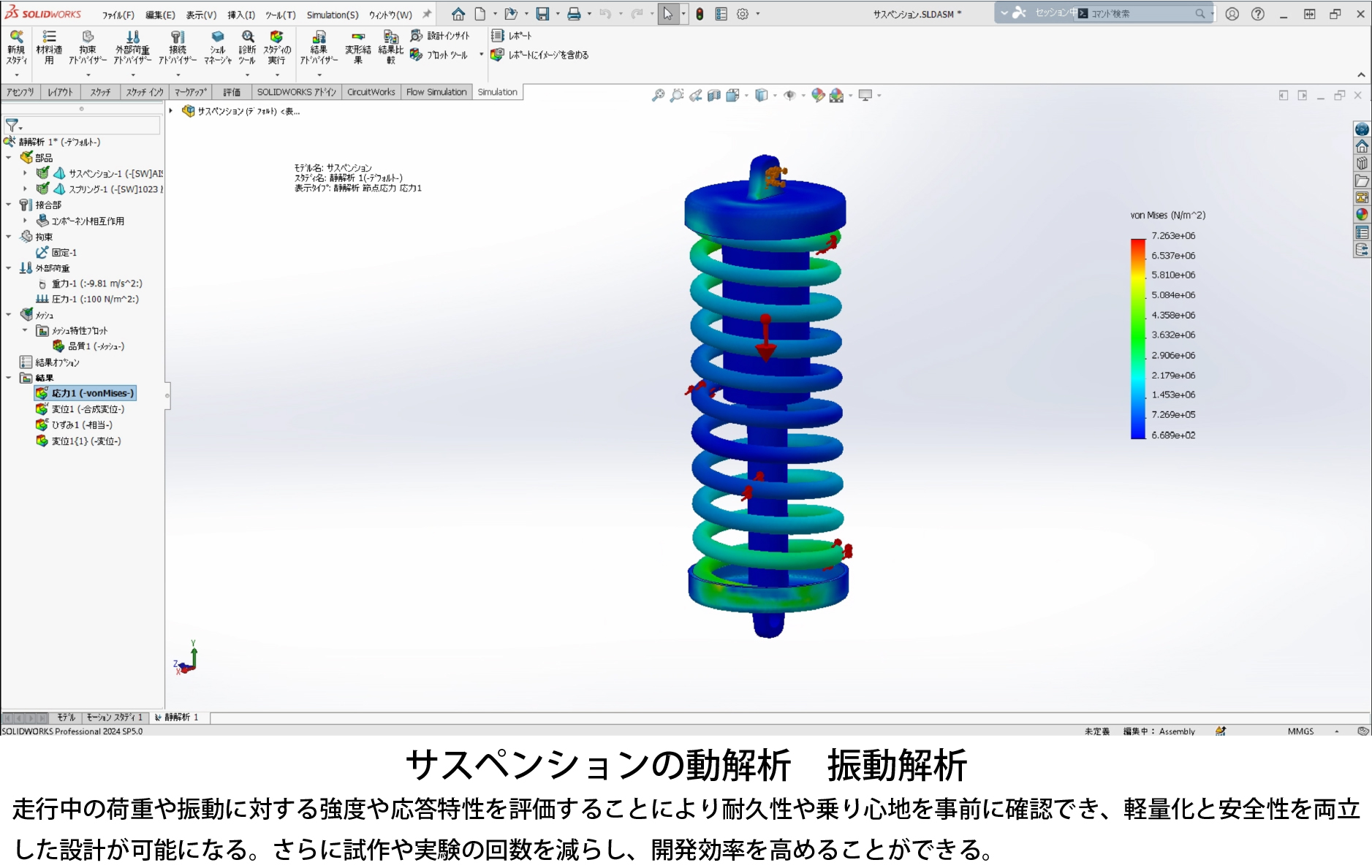Open the Appearances task pane icon with color ball

[x=1362, y=215]
